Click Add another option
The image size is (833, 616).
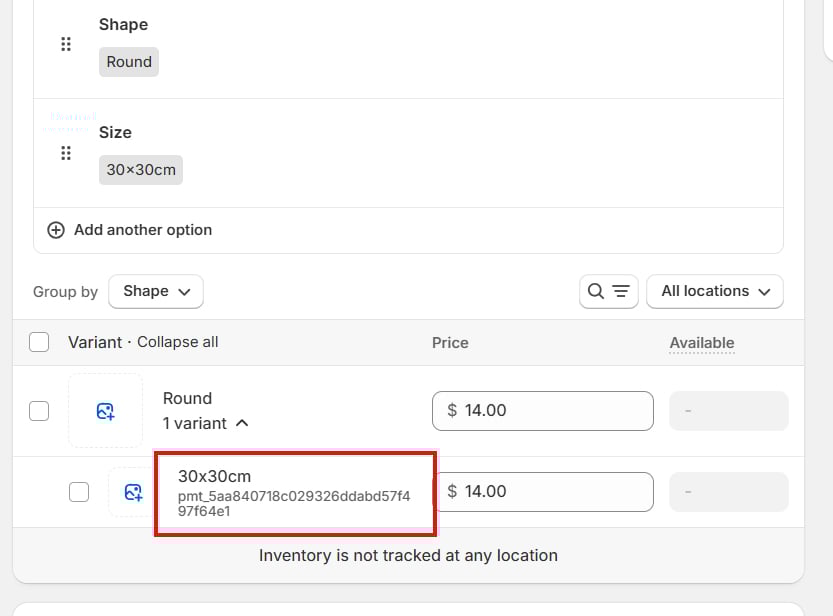point(142,230)
